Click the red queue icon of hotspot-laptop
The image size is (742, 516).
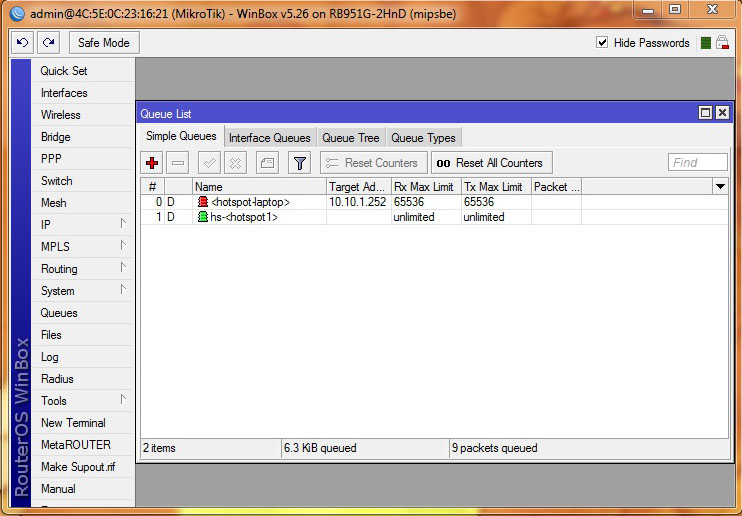[203, 202]
